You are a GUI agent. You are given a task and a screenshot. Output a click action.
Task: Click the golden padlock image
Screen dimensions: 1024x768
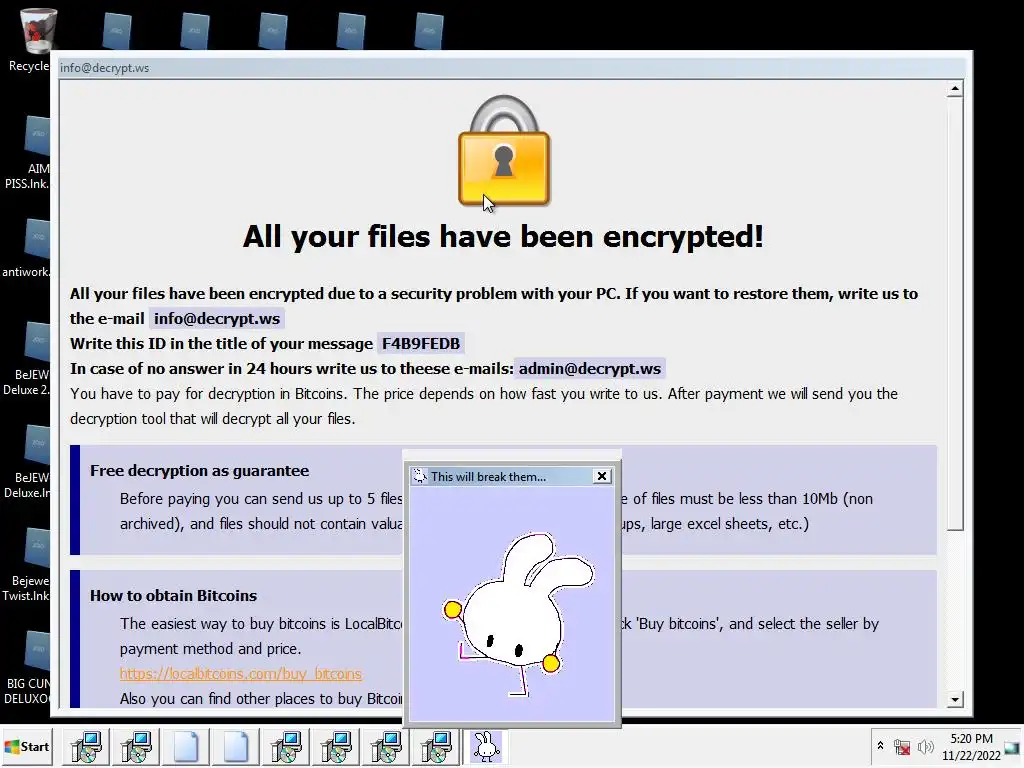tap(504, 152)
